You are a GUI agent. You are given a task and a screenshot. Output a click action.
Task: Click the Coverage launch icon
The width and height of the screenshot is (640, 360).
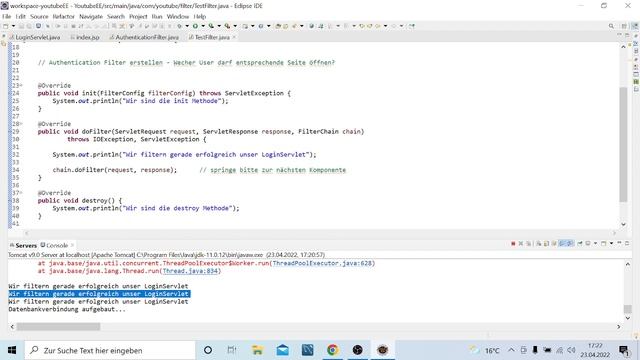coord(211,26)
